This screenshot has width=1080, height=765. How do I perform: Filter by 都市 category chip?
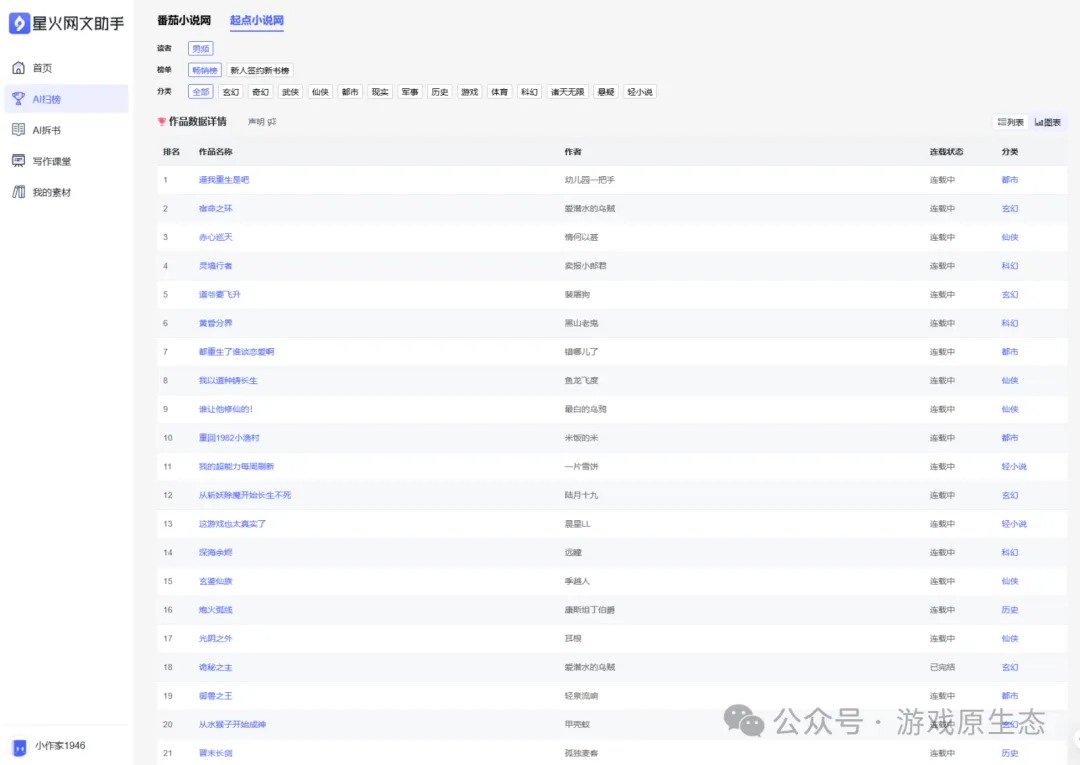click(x=350, y=92)
